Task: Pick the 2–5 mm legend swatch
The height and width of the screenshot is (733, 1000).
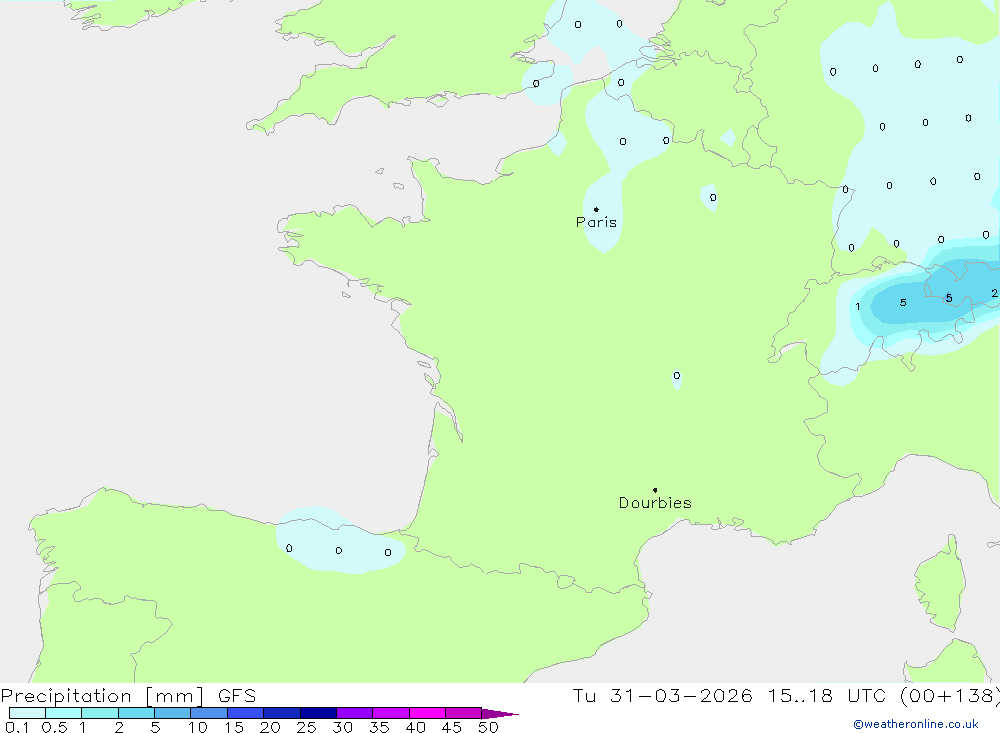Action: (x=136, y=713)
